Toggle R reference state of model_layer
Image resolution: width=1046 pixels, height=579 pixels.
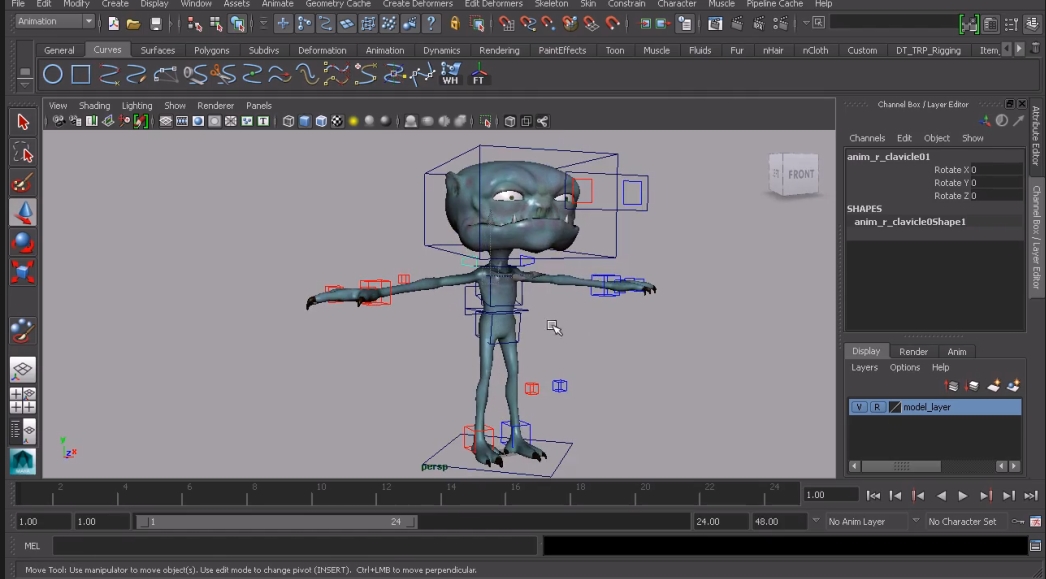(877, 407)
